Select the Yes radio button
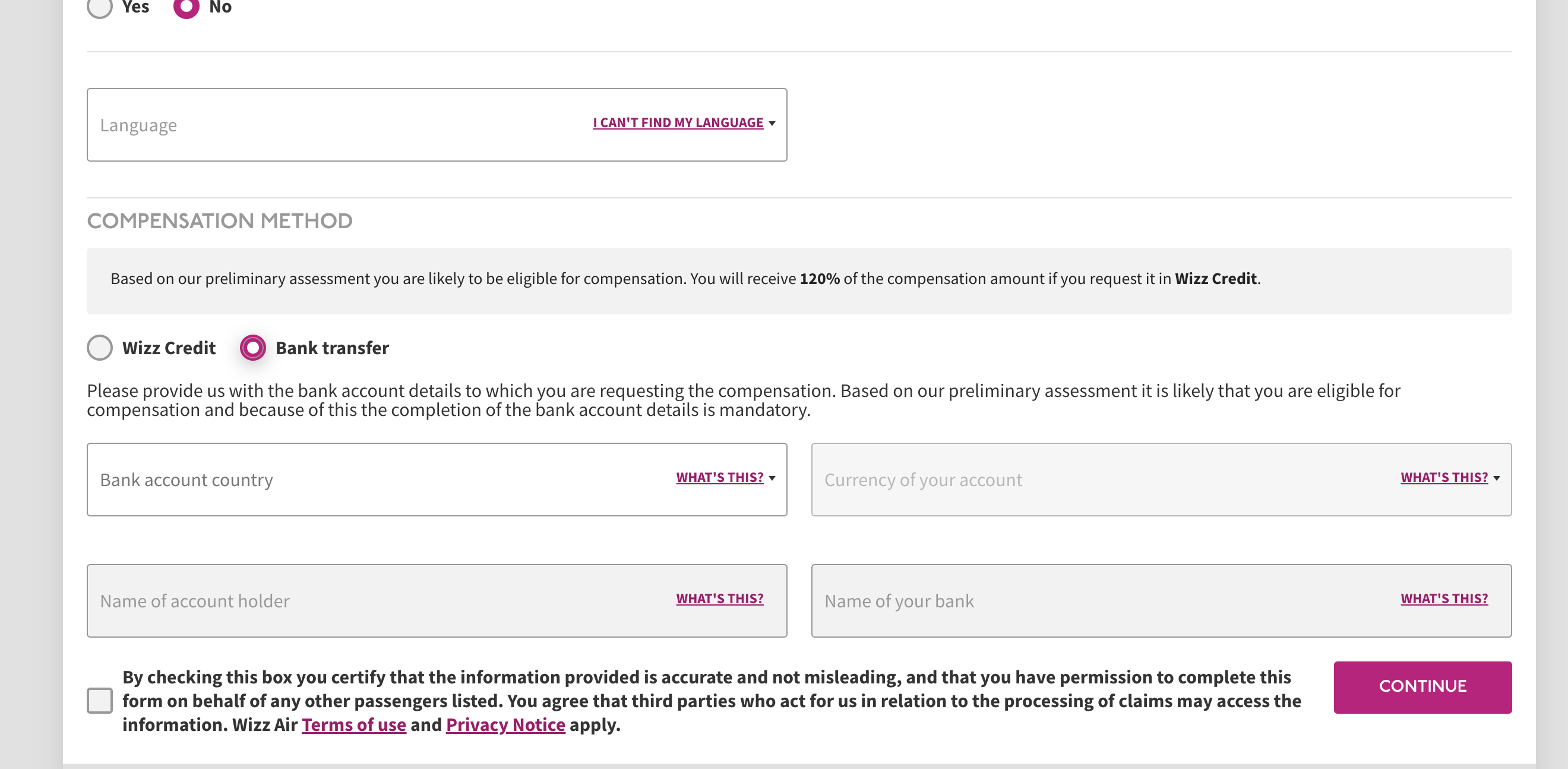This screenshot has width=1568, height=769. click(99, 7)
